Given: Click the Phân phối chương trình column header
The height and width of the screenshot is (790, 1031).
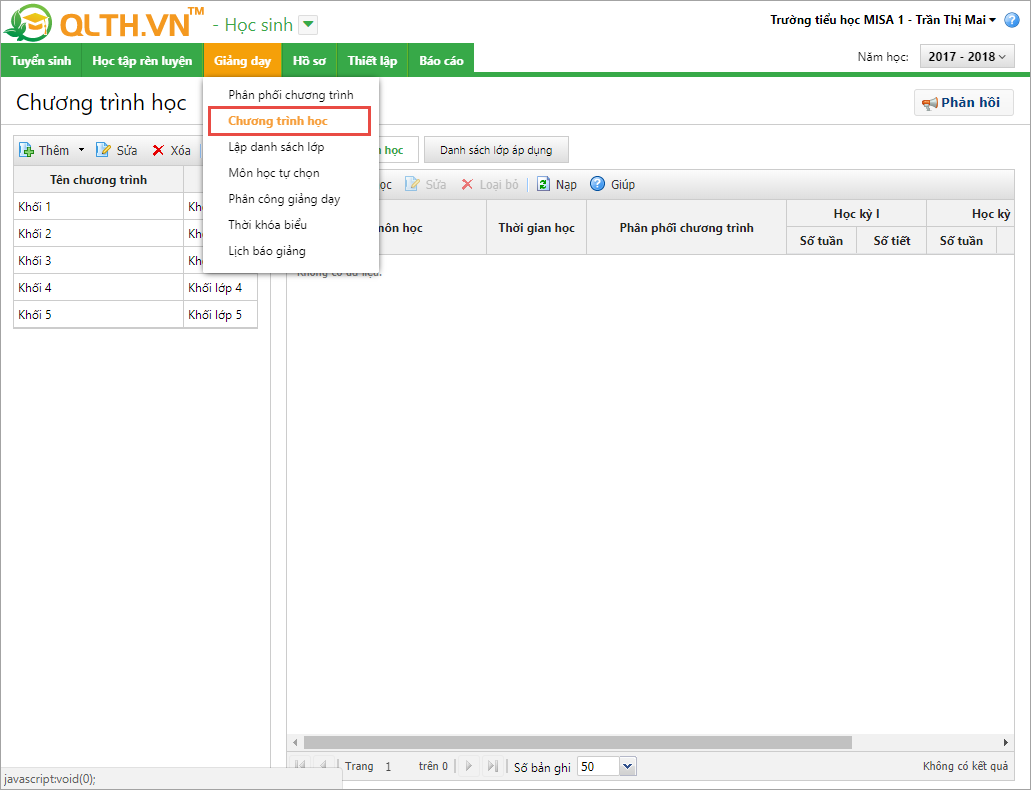Looking at the screenshot, I should click(686, 228).
